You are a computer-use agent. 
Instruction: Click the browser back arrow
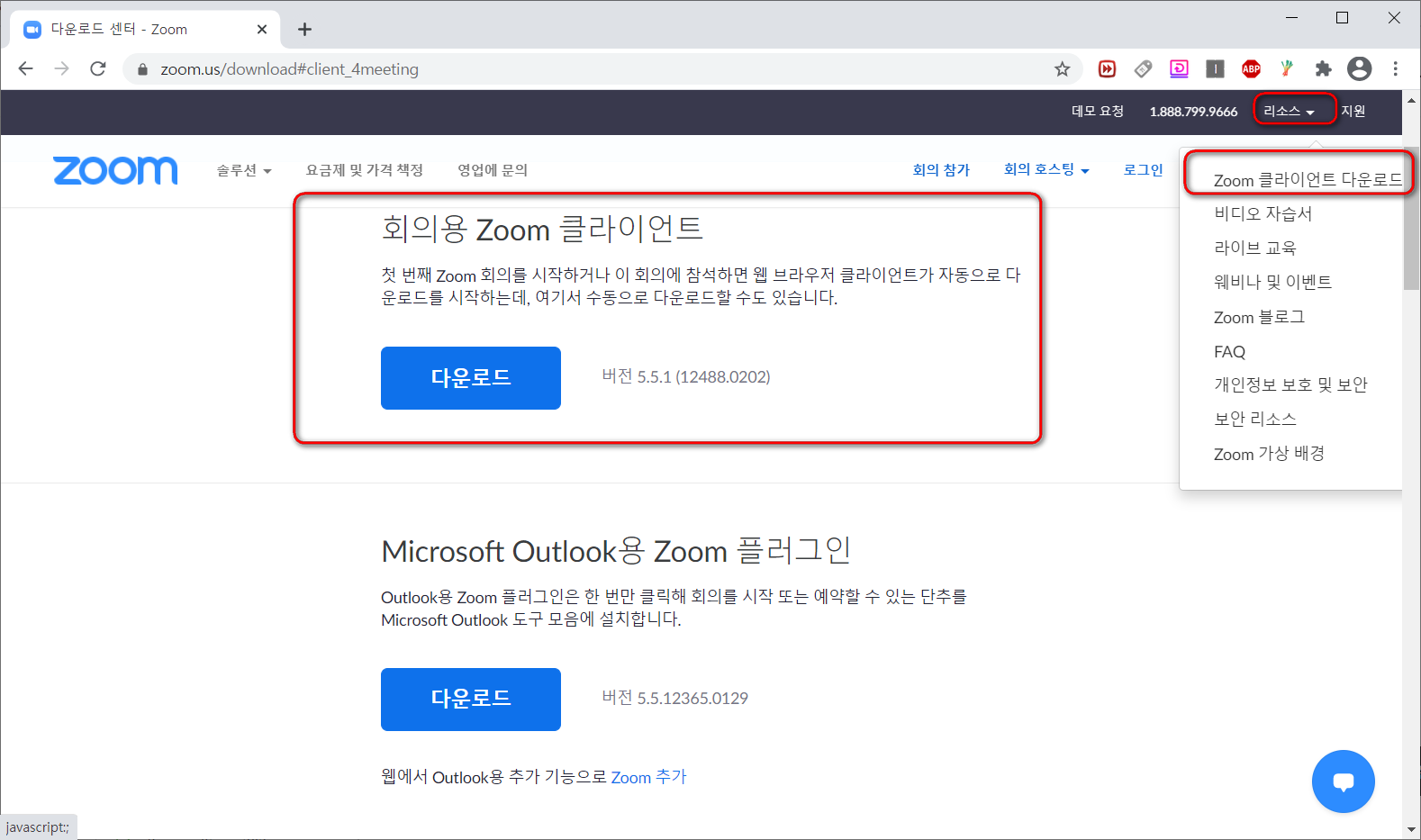click(x=25, y=68)
